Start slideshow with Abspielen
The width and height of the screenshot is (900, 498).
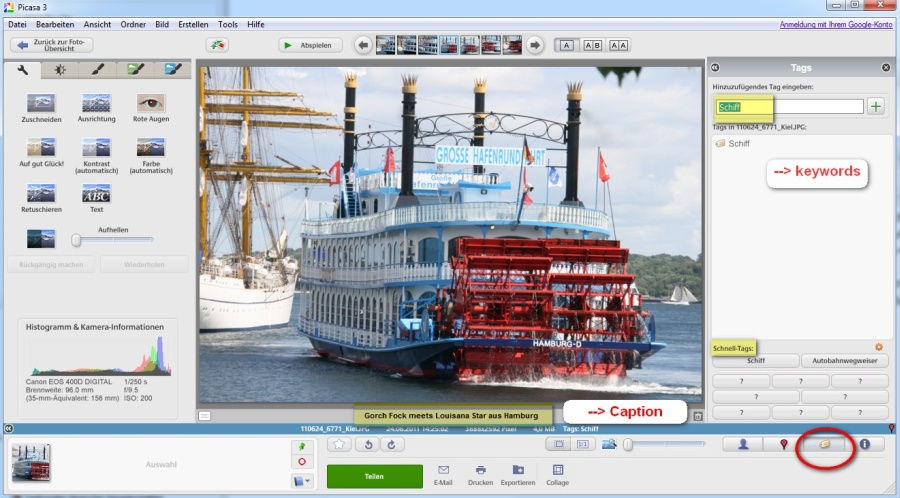point(311,45)
